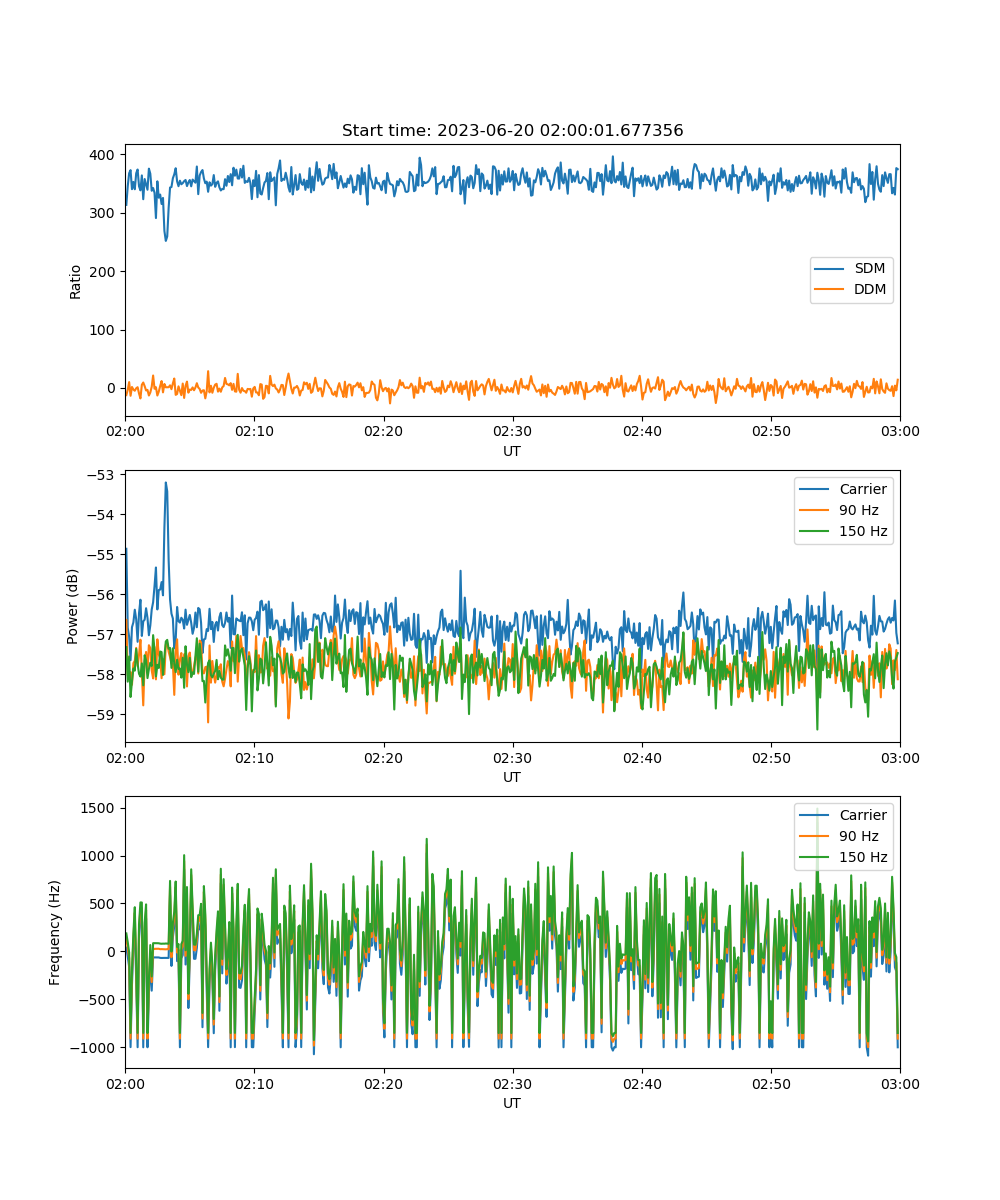Click the 02:10 tick under the Frequency plot
Viewport: 1000px width, 1200px height.
[x=254, y=1083]
